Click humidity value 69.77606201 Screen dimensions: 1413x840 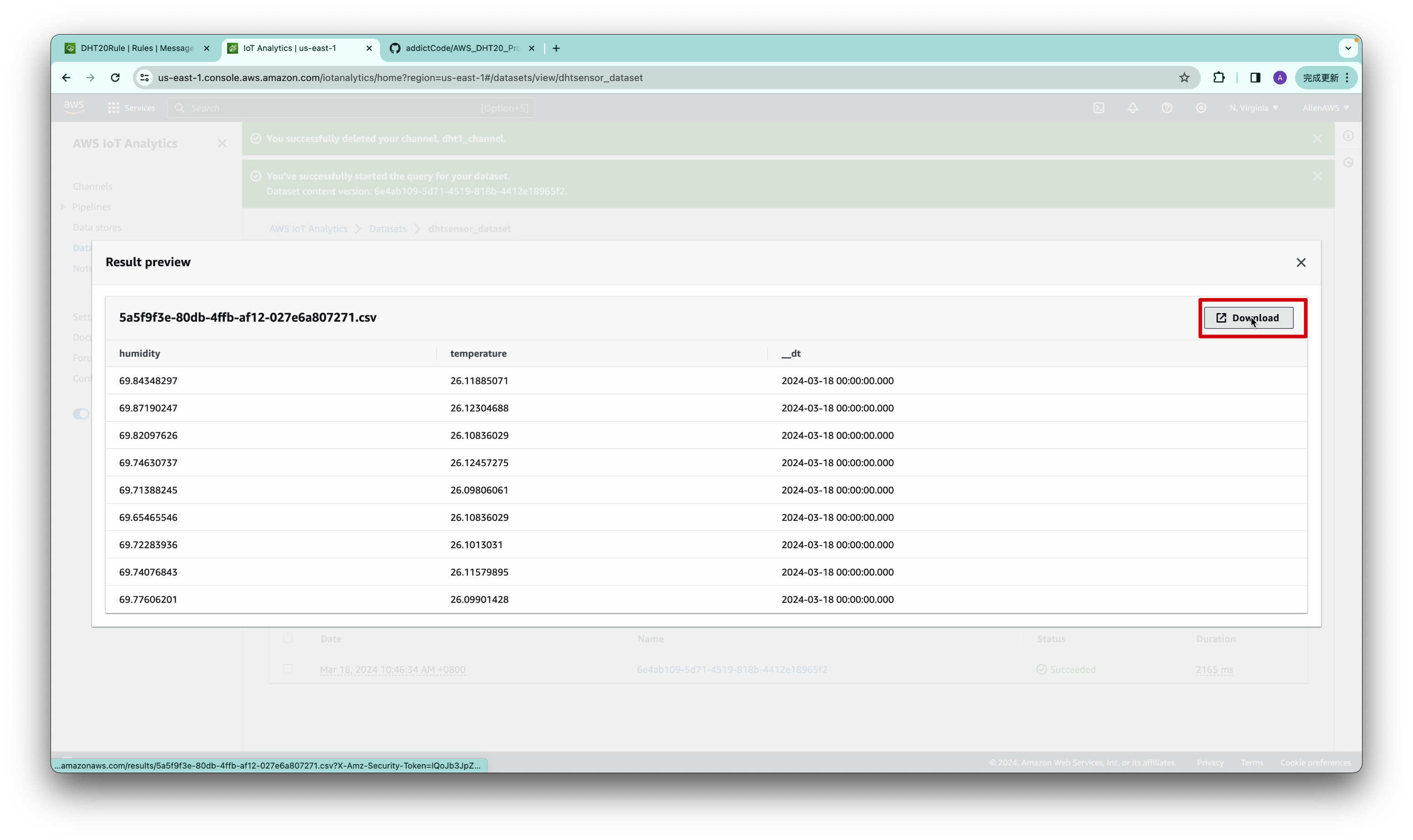point(148,599)
